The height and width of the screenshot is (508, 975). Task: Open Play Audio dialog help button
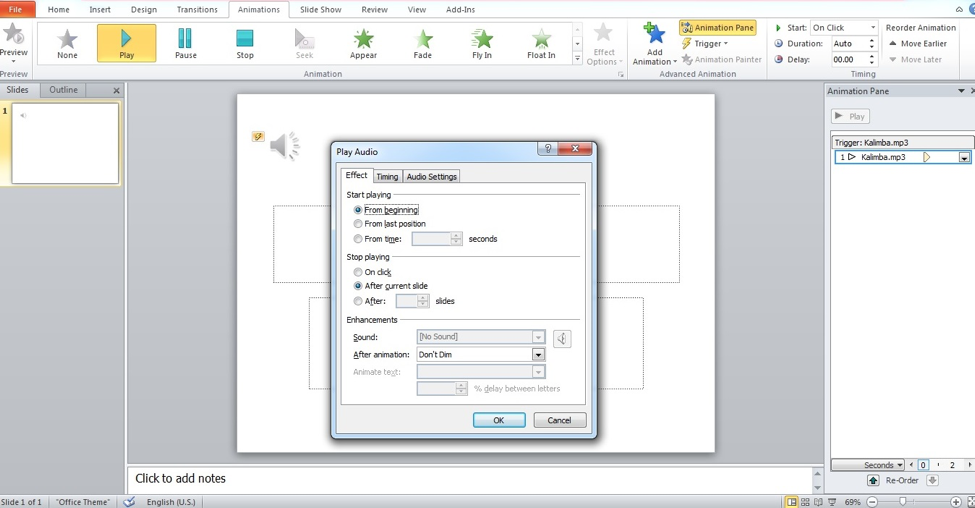[548, 149]
